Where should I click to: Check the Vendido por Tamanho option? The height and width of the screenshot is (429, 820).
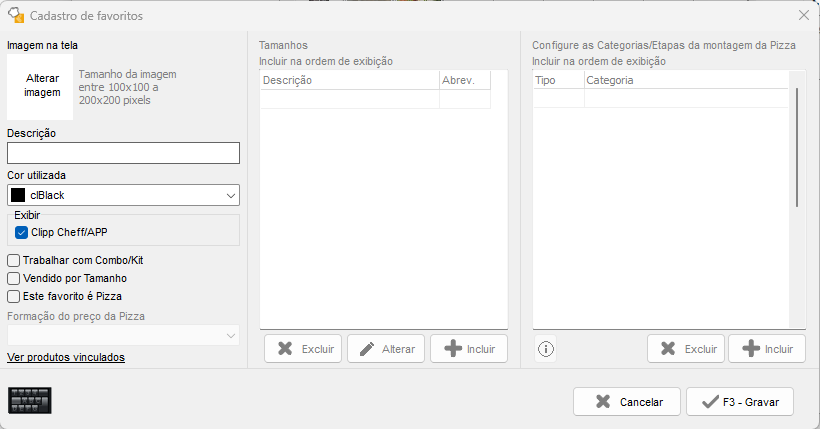[x=14, y=278]
